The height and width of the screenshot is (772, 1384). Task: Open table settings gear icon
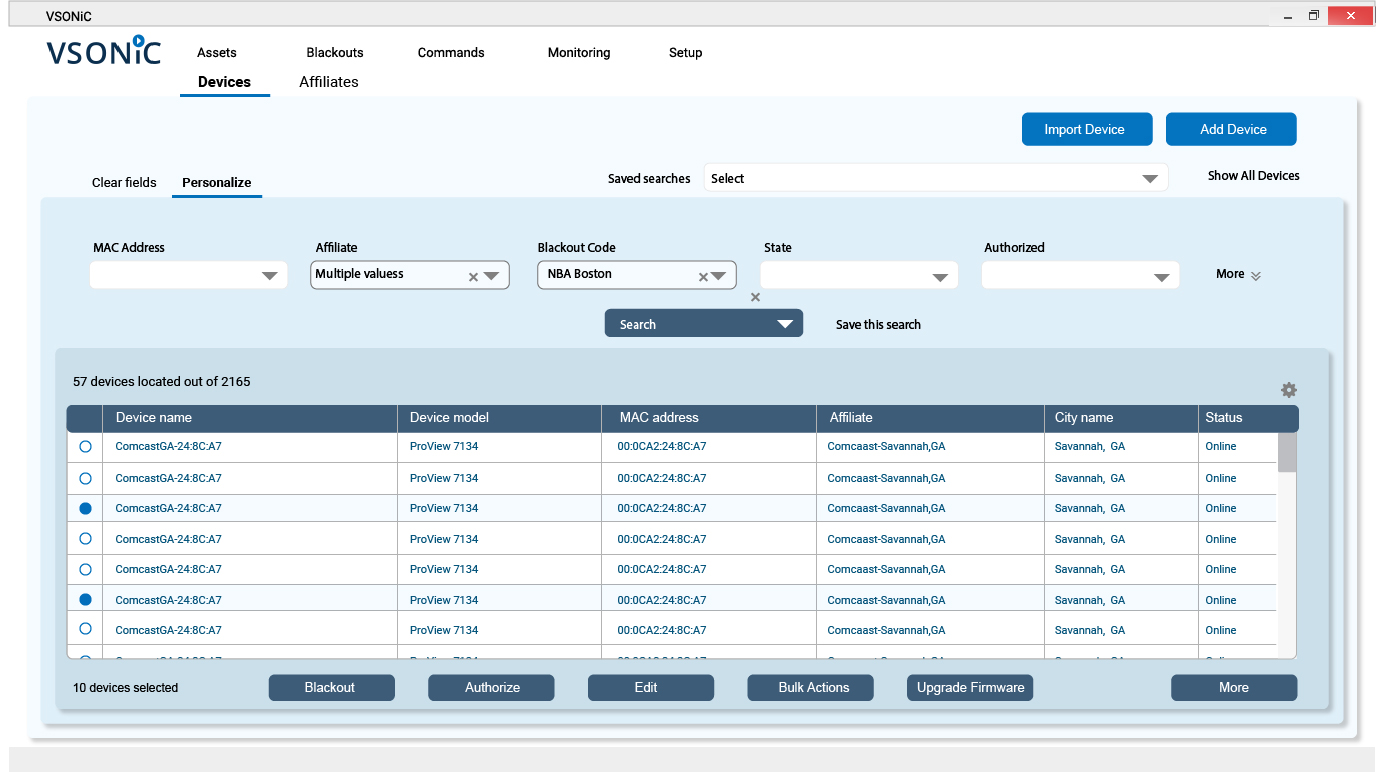click(1289, 390)
